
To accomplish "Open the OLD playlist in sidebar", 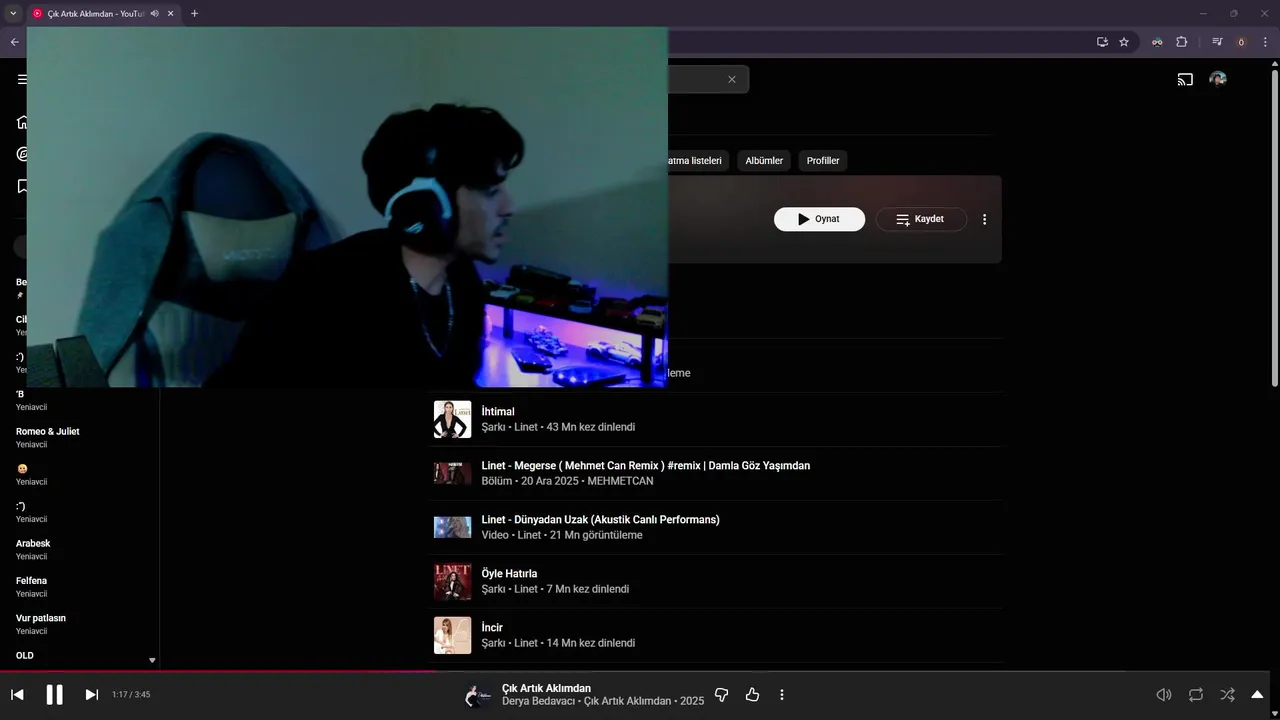I will [25, 656].
